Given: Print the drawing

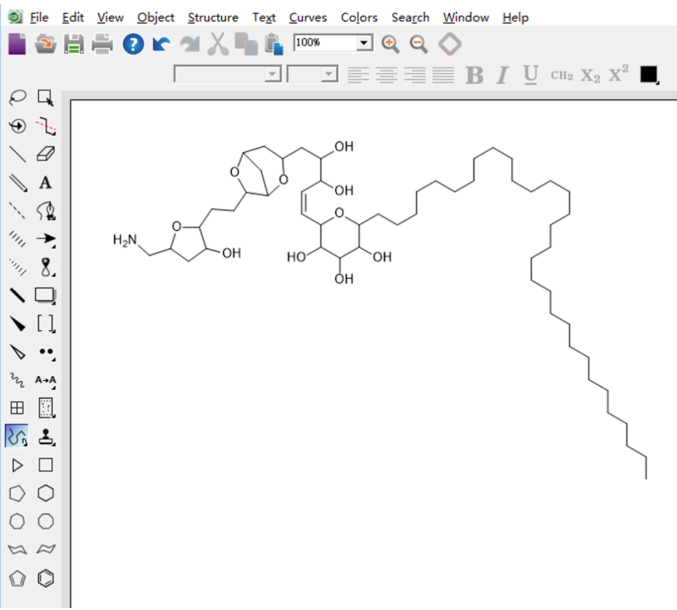Looking at the screenshot, I should click(x=102, y=44).
